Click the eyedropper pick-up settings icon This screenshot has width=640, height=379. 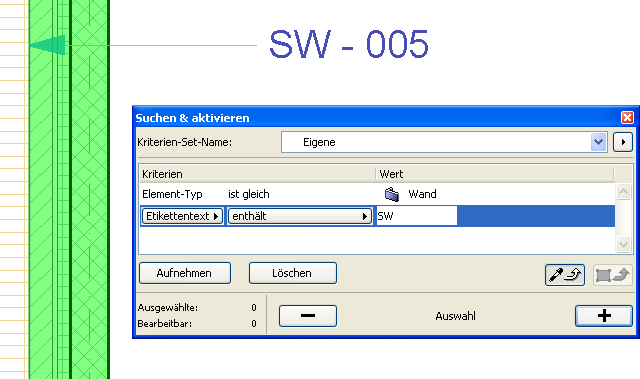(565, 275)
